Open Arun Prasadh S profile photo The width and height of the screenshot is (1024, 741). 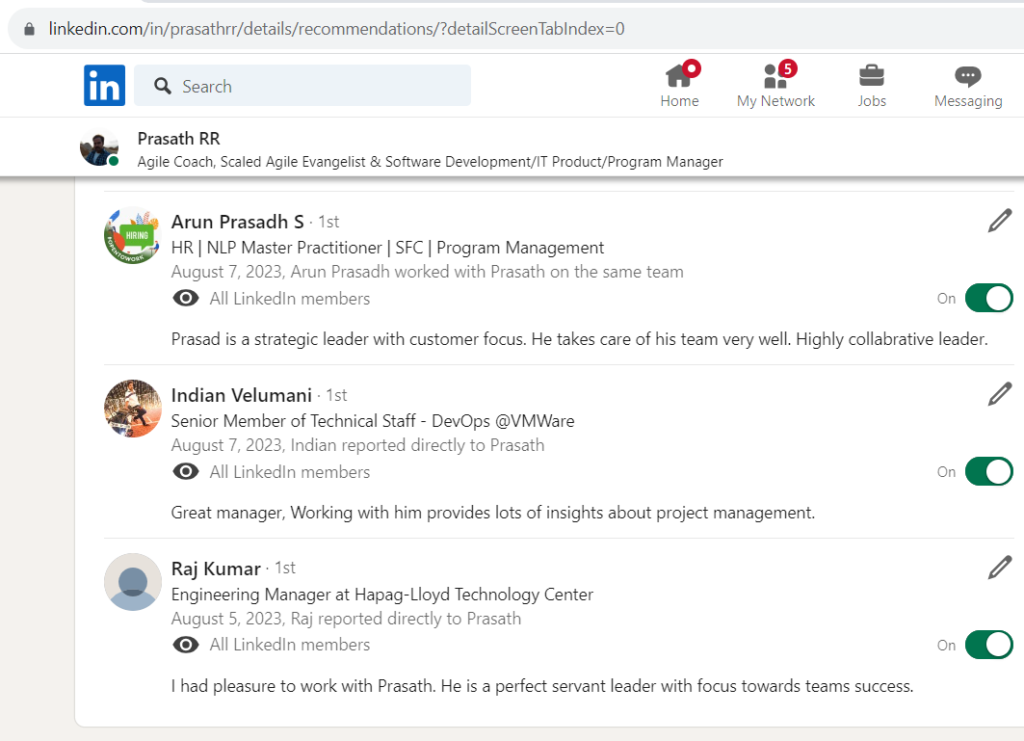133,235
